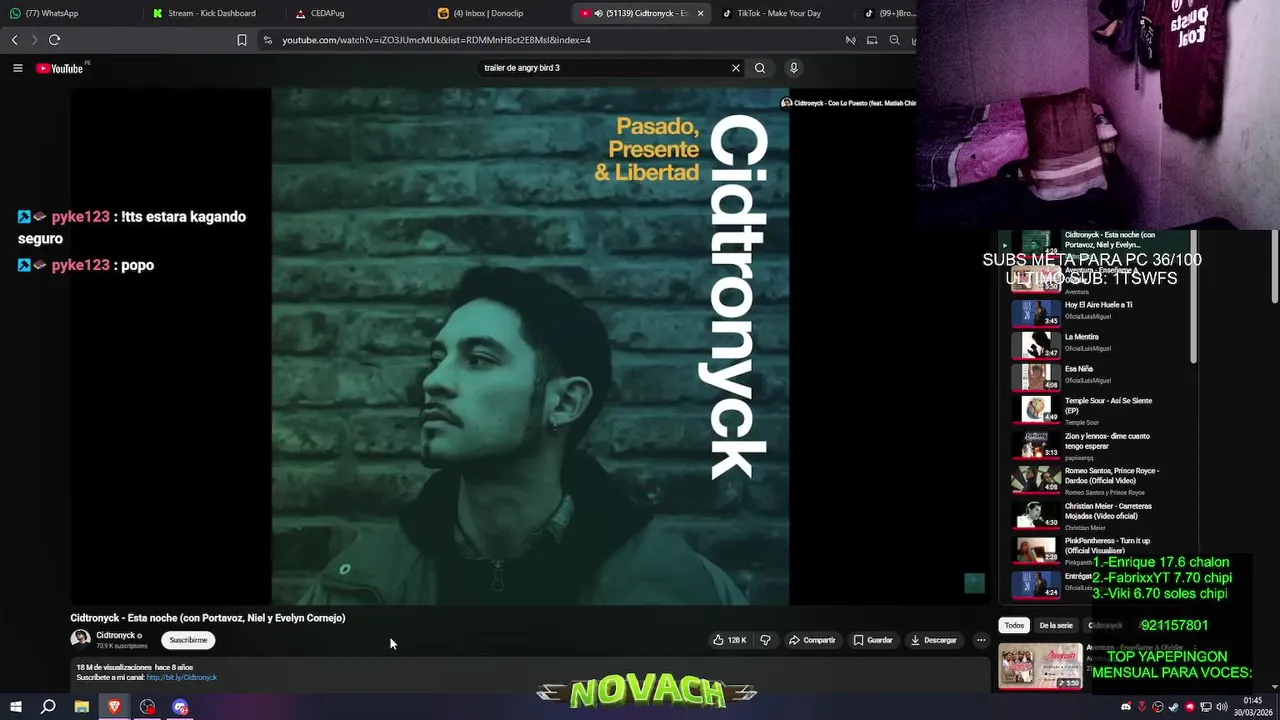Switch to the CEDAPug tab

356,13
